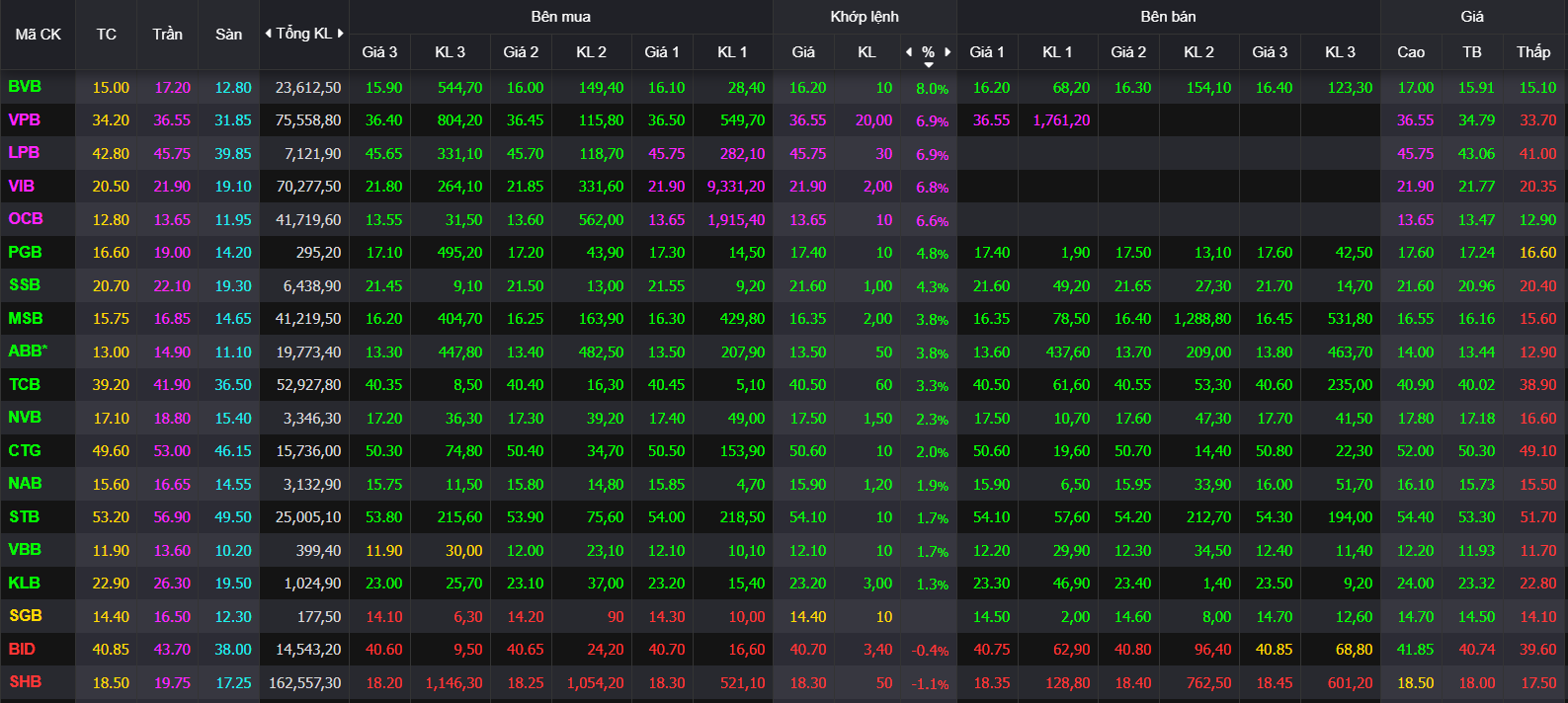
Task: Click the Thấp price column header
Action: (x=1533, y=52)
